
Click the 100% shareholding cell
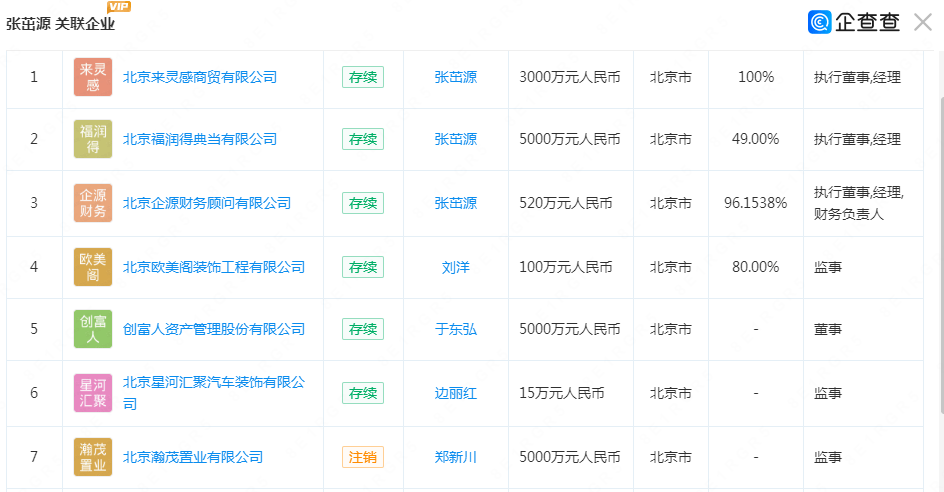pos(756,77)
